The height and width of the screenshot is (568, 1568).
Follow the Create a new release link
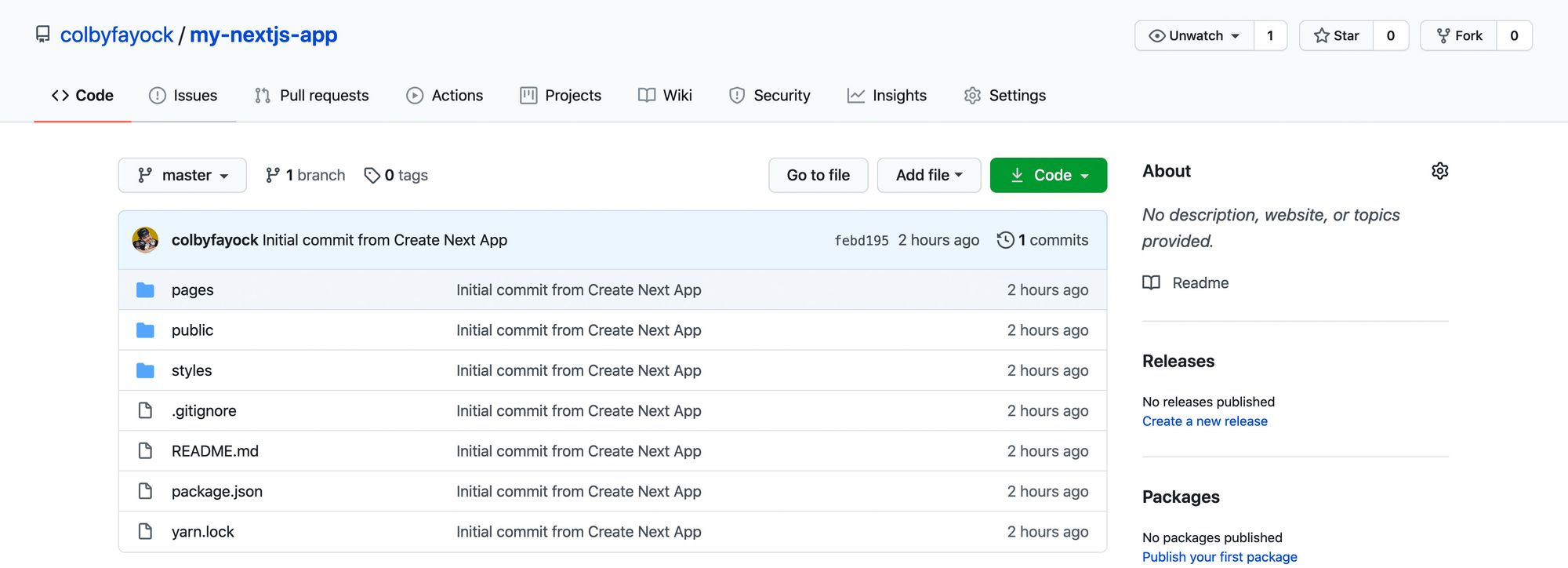[1204, 421]
